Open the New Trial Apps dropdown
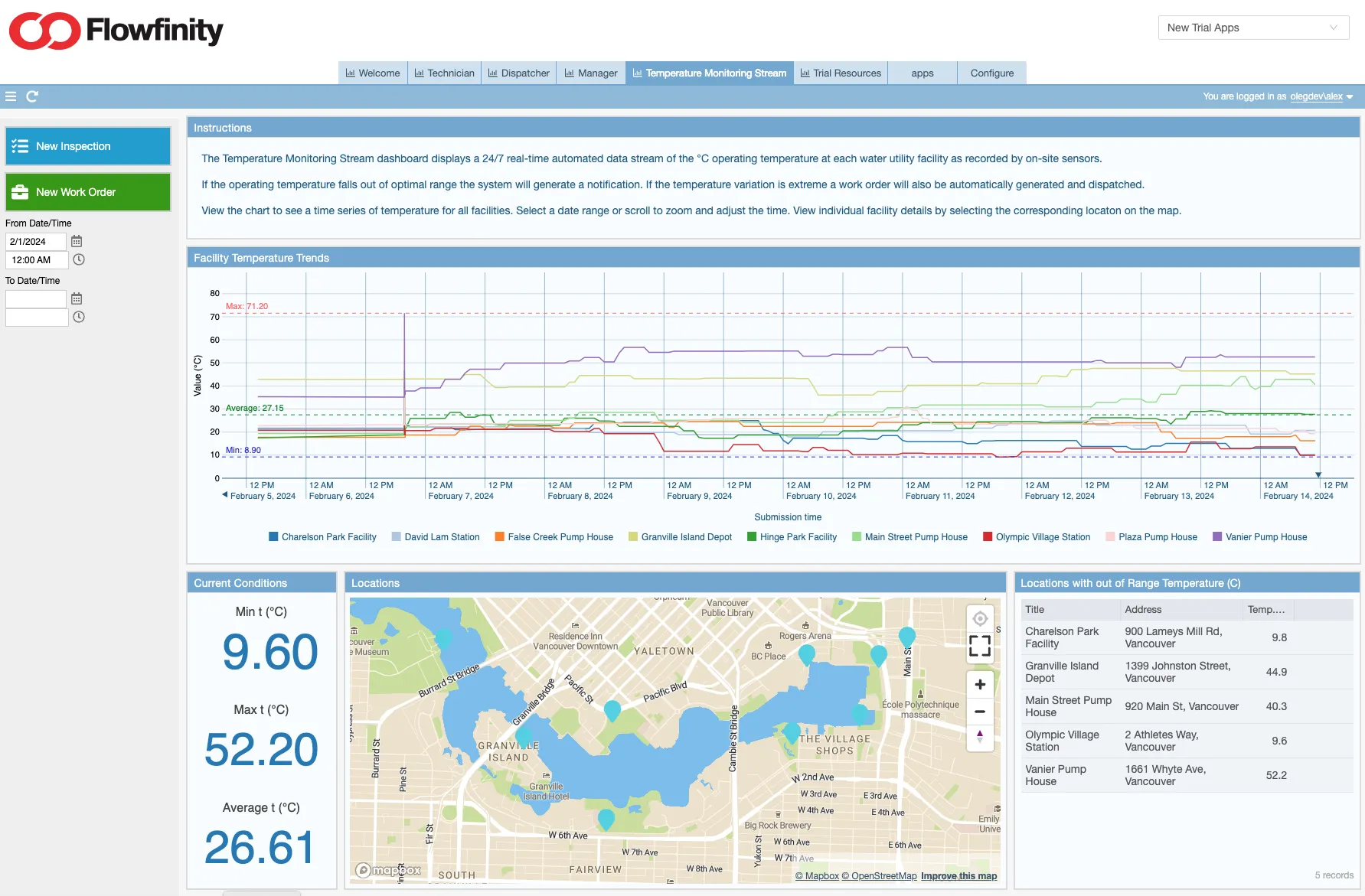 pyautogui.click(x=1254, y=28)
